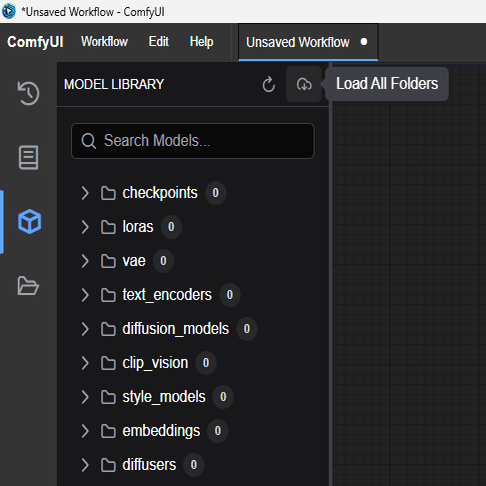Select the diffusers tree label
The height and width of the screenshot is (486, 486).
[x=149, y=465]
